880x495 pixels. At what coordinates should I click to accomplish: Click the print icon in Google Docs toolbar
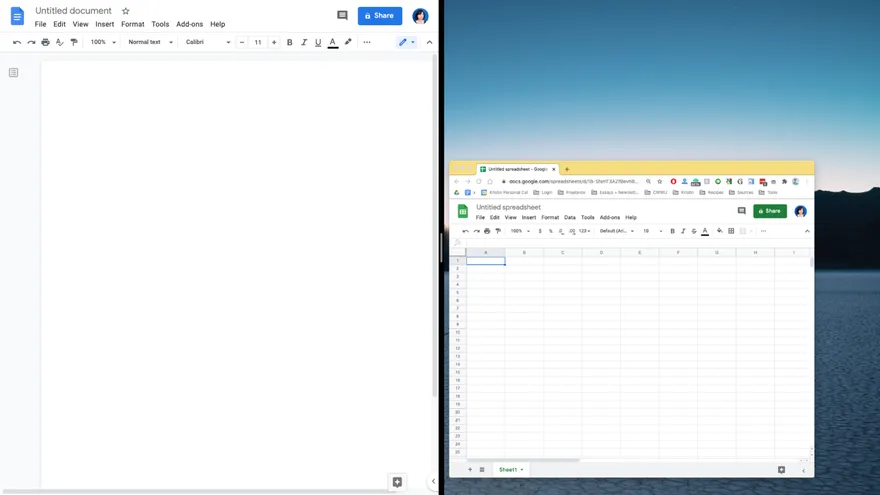[45, 42]
